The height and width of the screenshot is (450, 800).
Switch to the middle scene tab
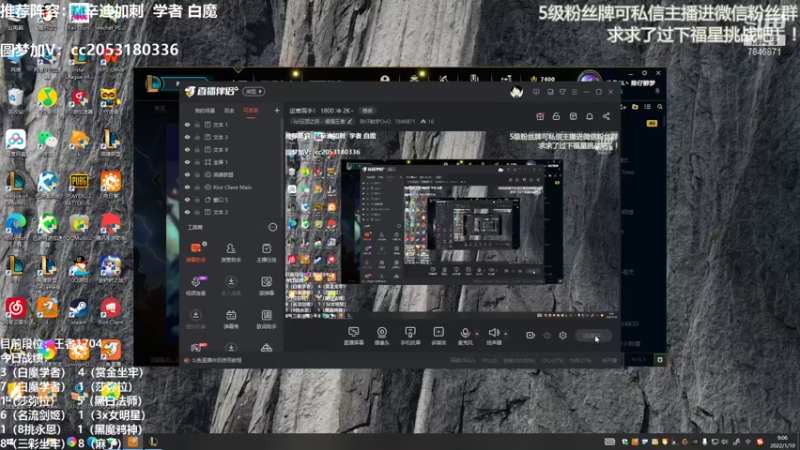coord(229,110)
